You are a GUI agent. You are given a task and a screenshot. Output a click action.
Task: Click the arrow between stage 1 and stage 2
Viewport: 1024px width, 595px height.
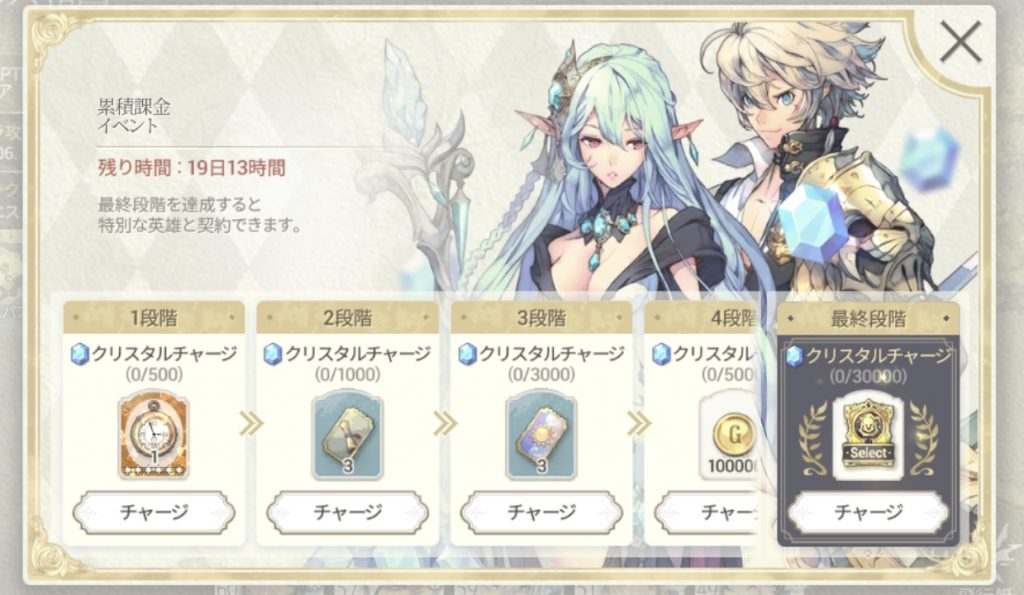pyautogui.click(x=251, y=423)
